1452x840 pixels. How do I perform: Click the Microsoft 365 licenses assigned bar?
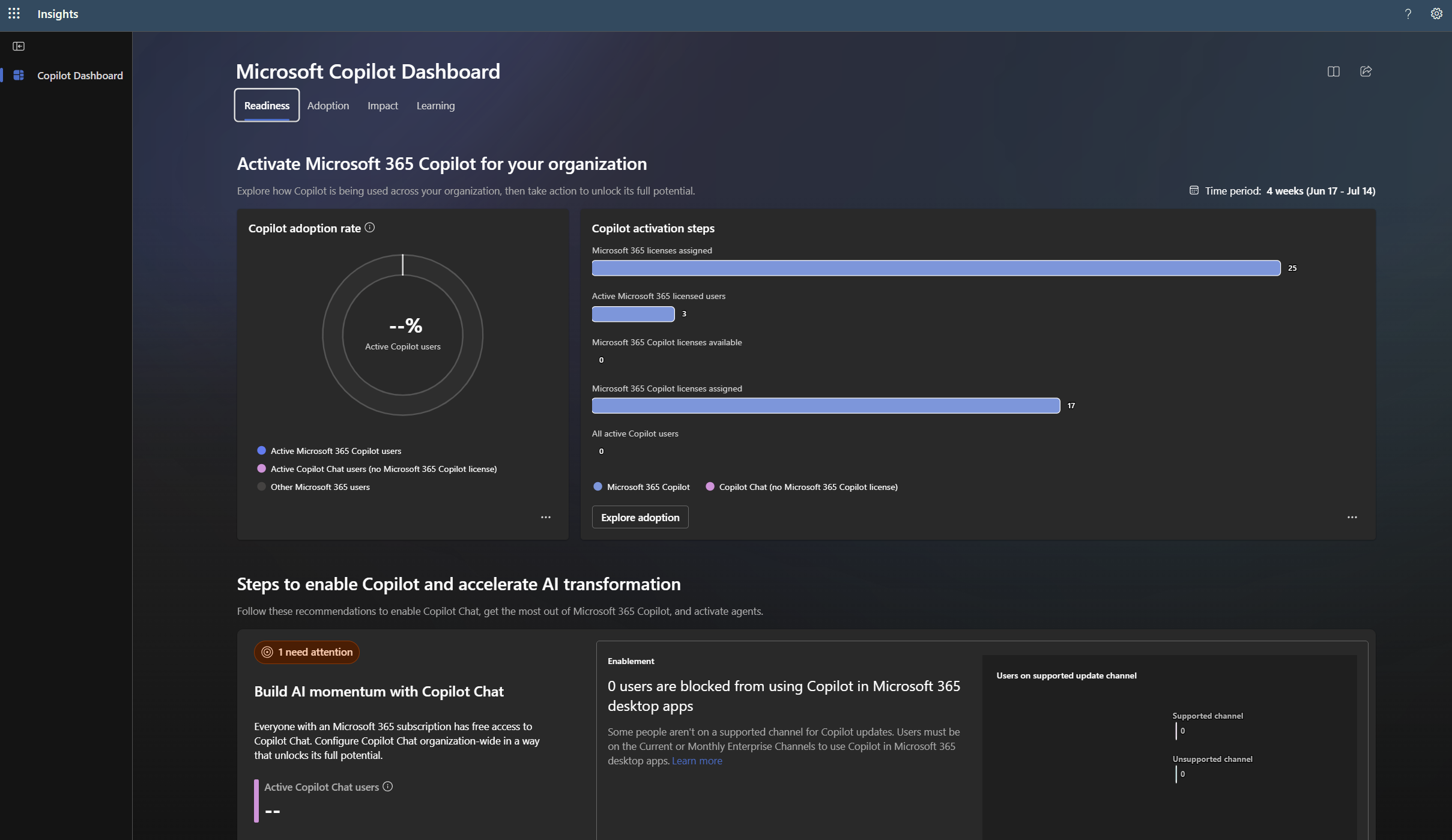(x=936, y=268)
